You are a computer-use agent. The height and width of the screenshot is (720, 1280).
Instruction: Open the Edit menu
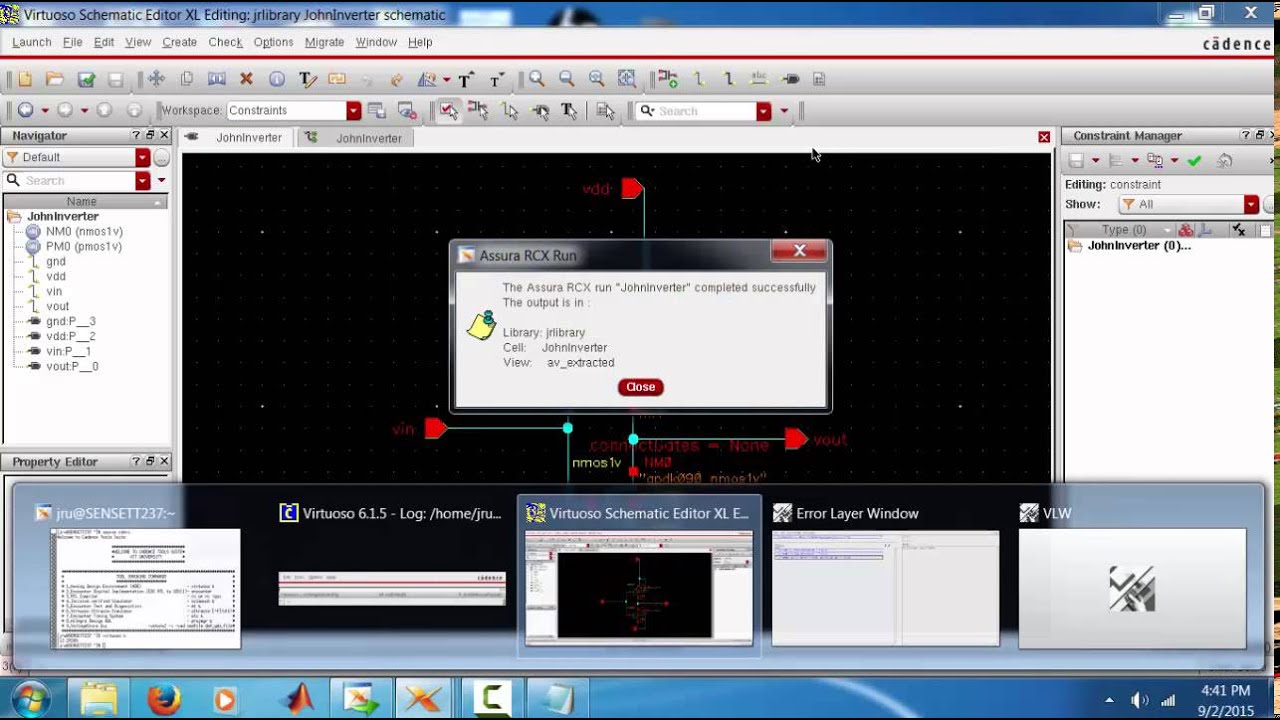[104, 42]
